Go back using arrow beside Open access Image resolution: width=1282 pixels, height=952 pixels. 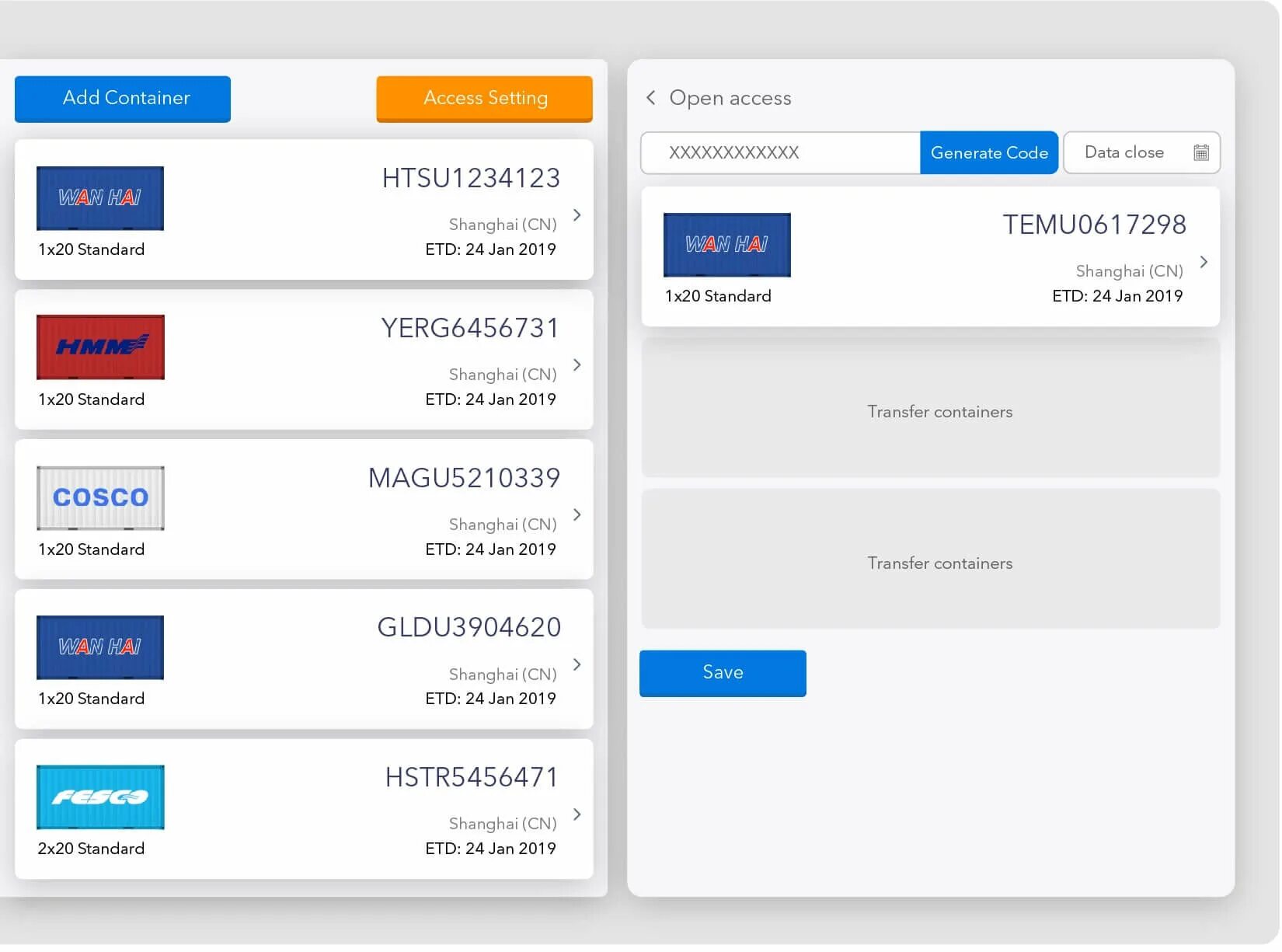pos(651,98)
